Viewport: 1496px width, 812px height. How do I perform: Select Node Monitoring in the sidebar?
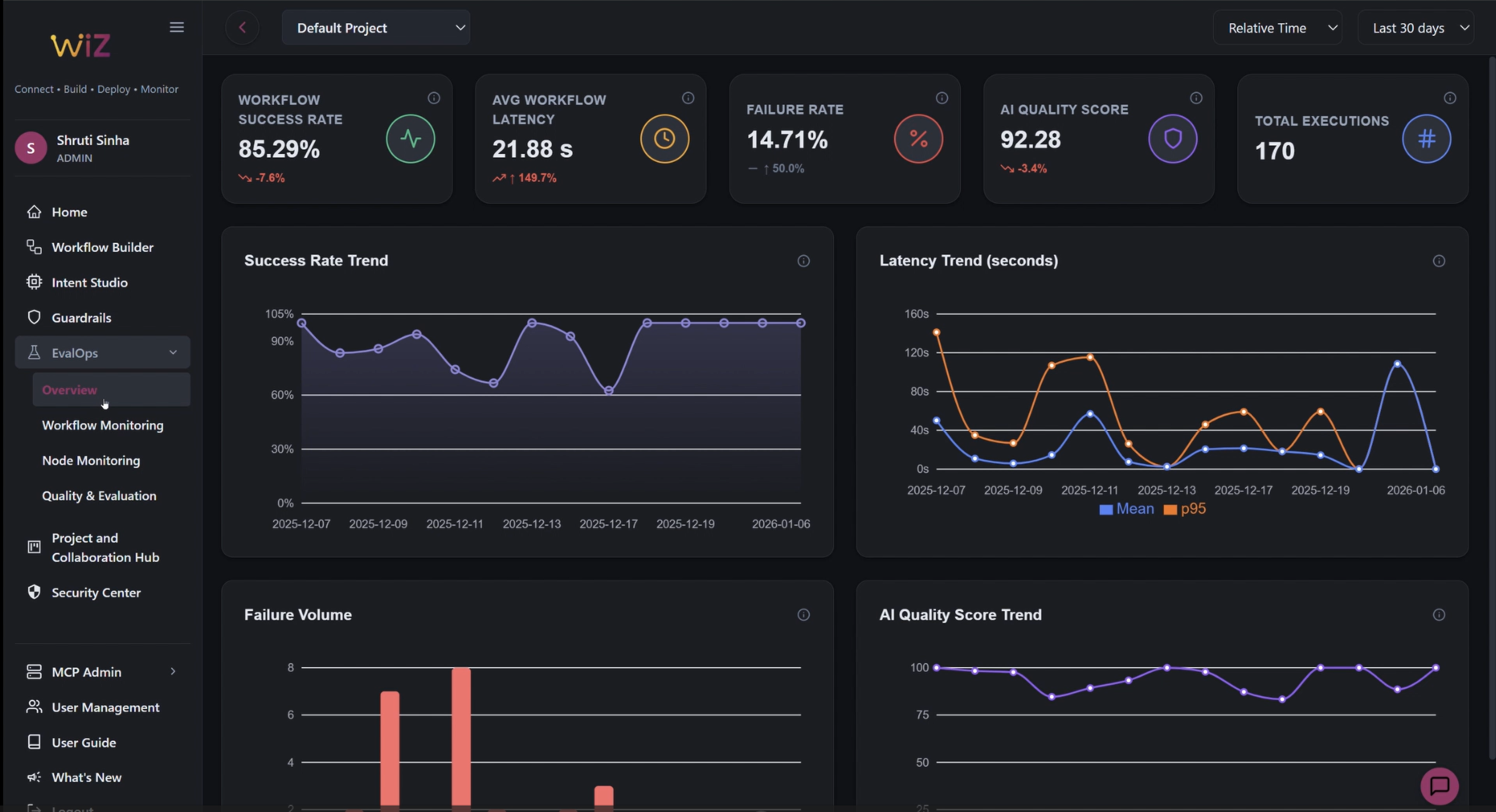tap(91, 460)
